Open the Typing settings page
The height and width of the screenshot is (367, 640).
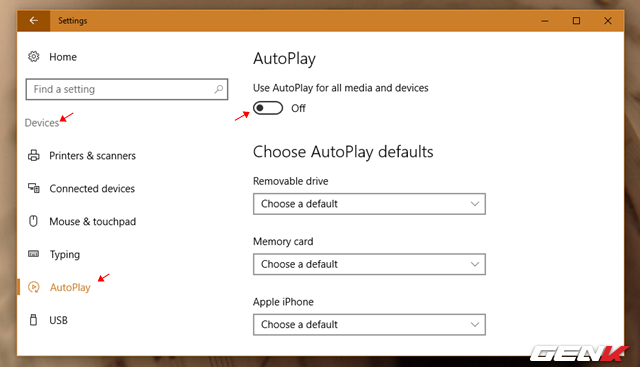pyautogui.click(x=64, y=255)
